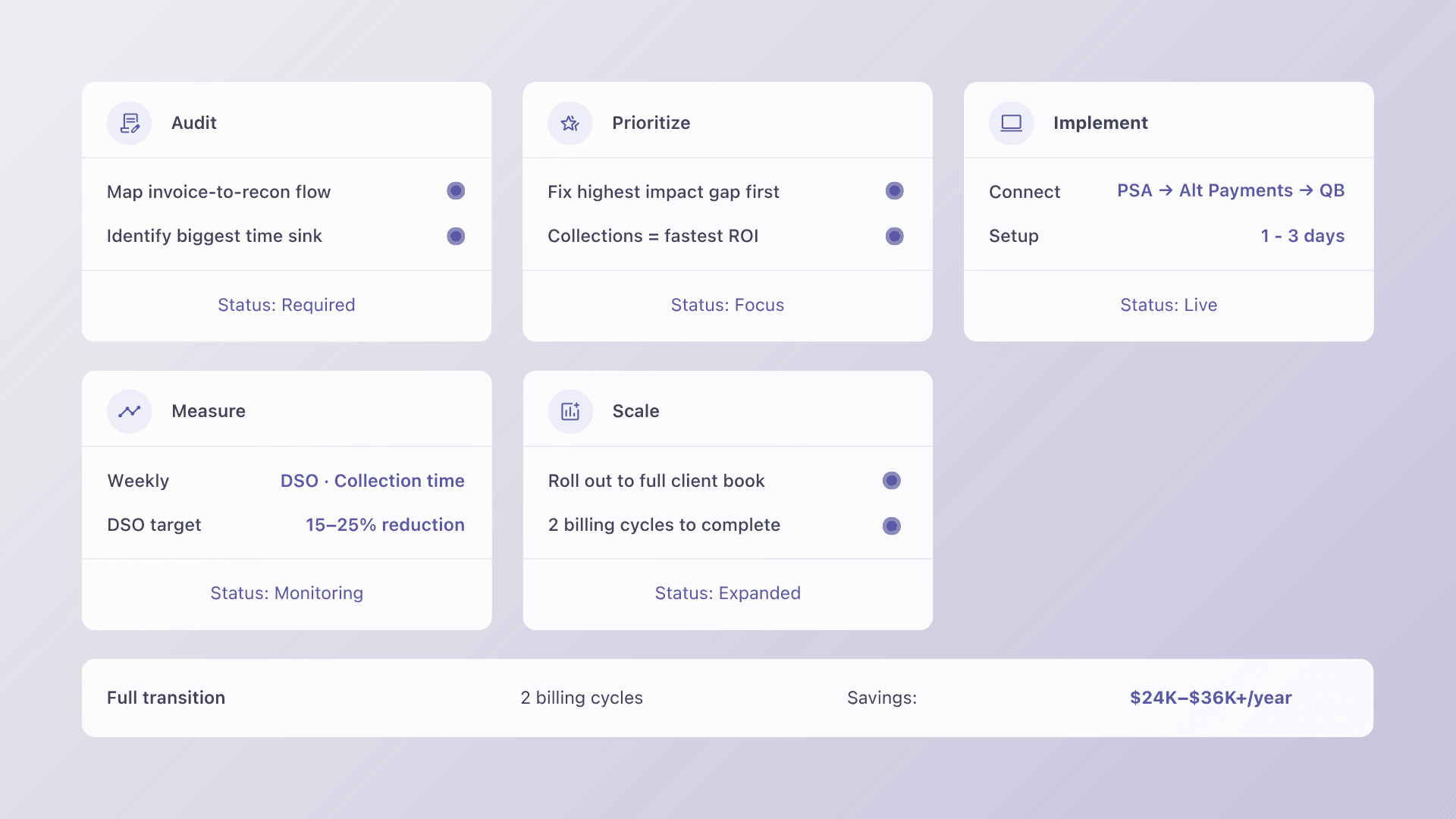1456x819 pixels.
Task: Toggle the 2 billing cycles to complete dot
Action: pyautogui.click(x=892, y=526)
